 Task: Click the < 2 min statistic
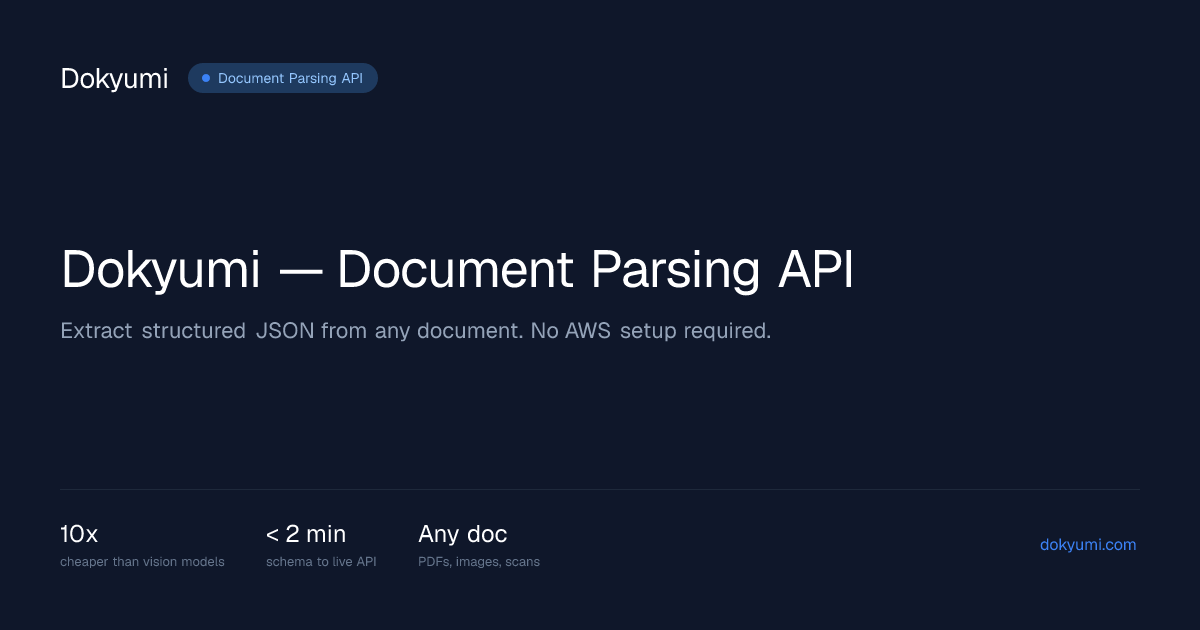tap(306, 534)
